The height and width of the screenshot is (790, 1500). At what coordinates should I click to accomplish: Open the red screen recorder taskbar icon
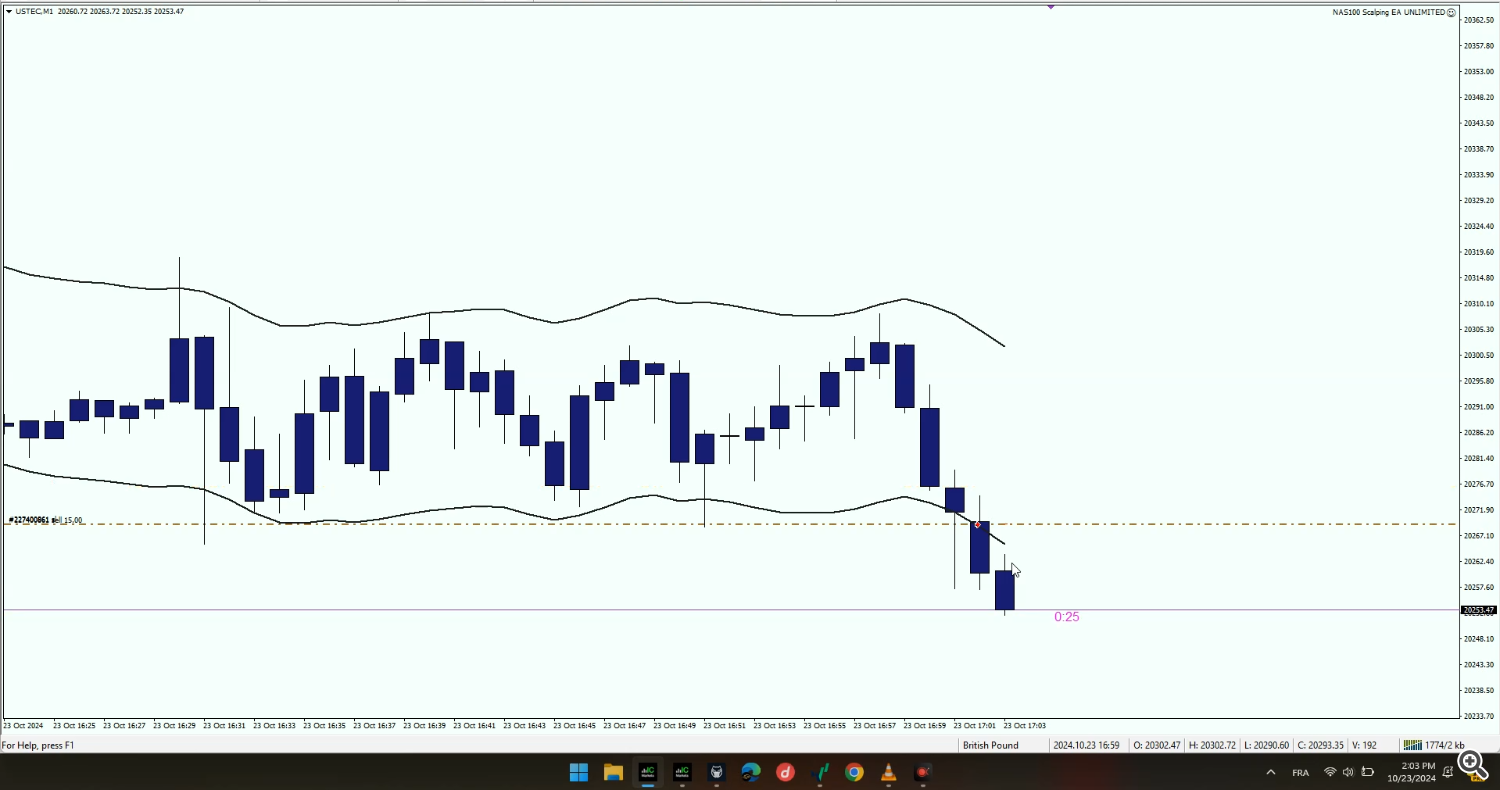click(923, 772)
